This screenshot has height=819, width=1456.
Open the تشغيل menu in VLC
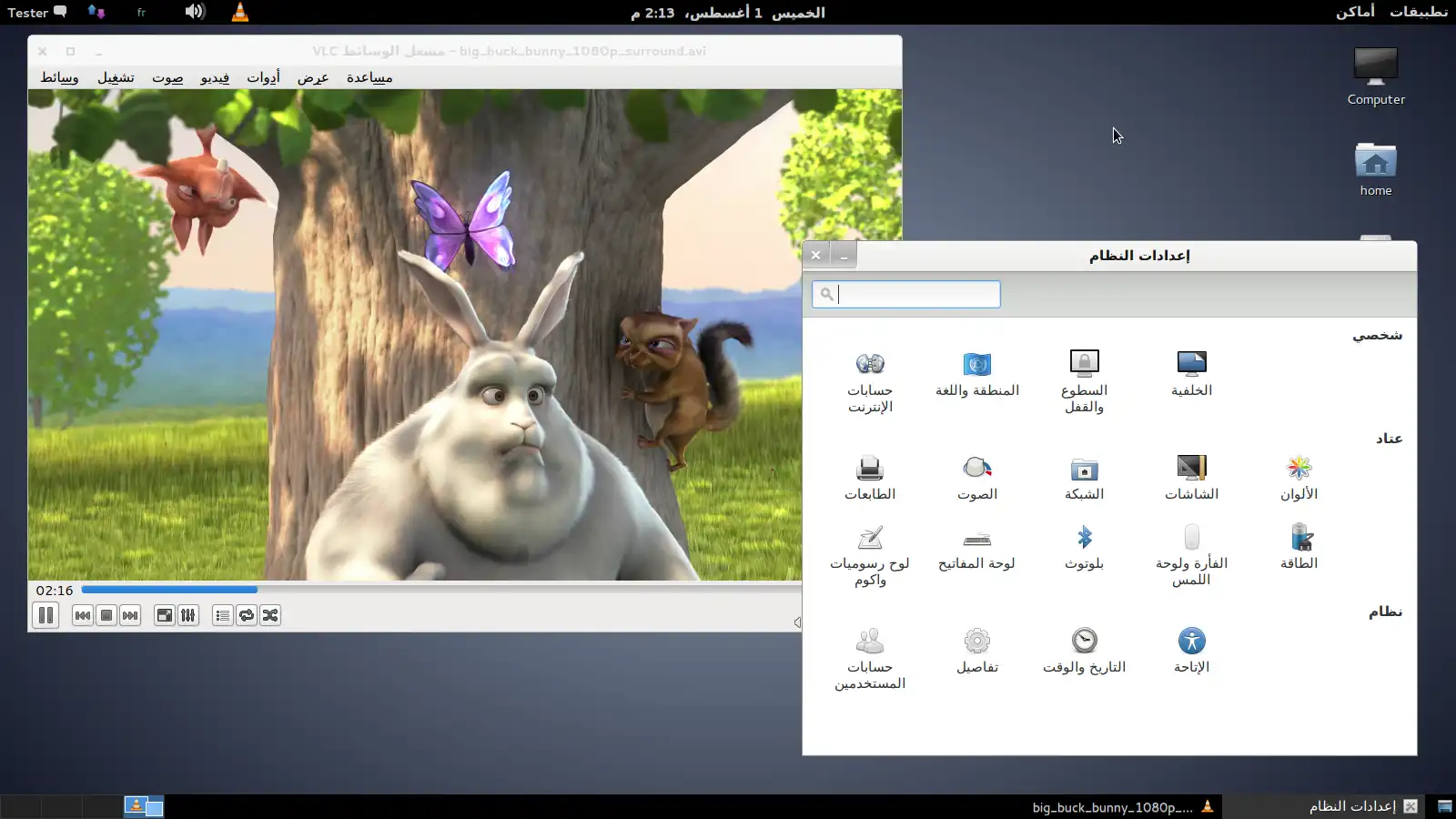(x=116, y=77)
